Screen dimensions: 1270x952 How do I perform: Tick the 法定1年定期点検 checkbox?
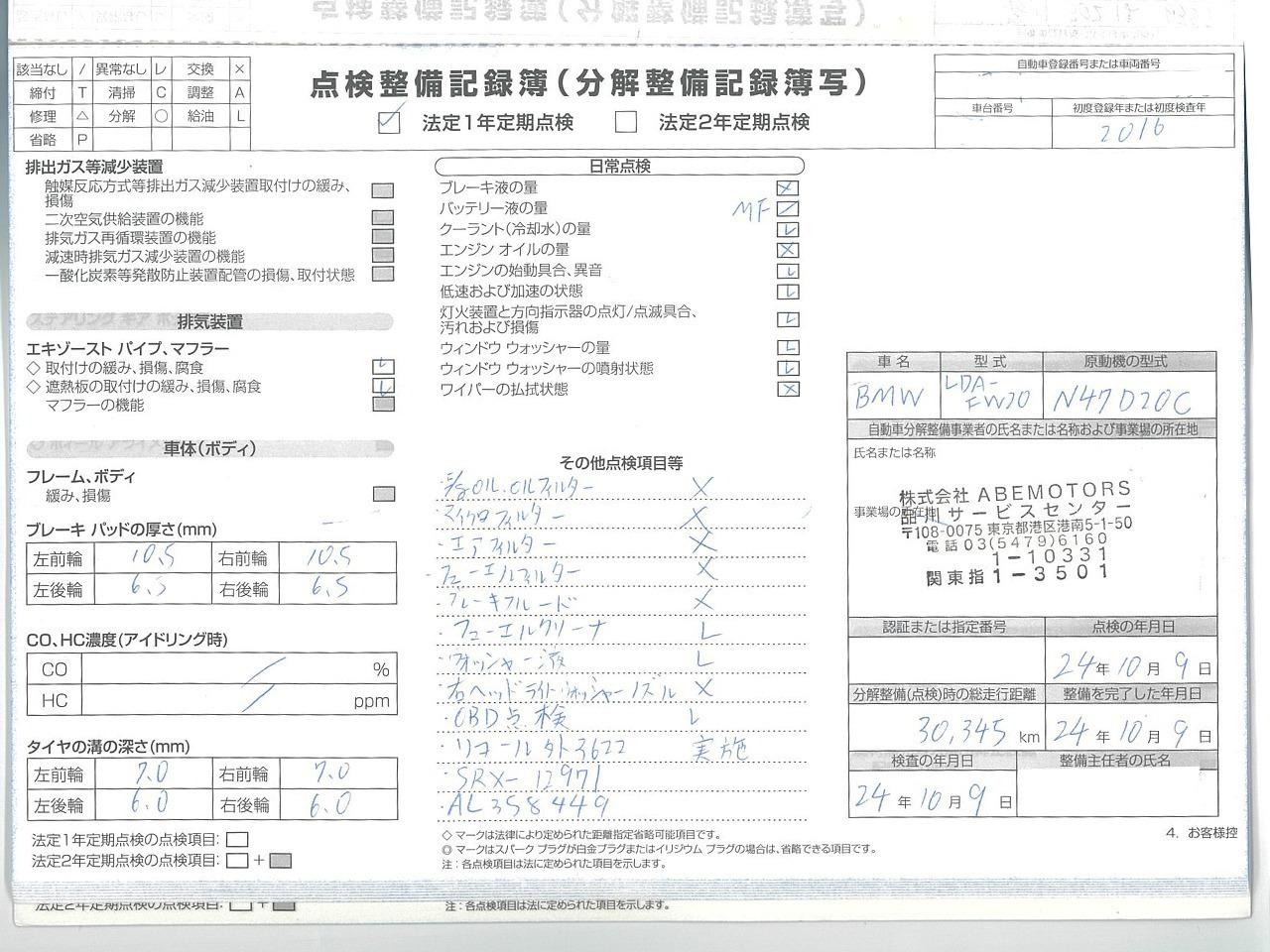click(x=389, y=122)
